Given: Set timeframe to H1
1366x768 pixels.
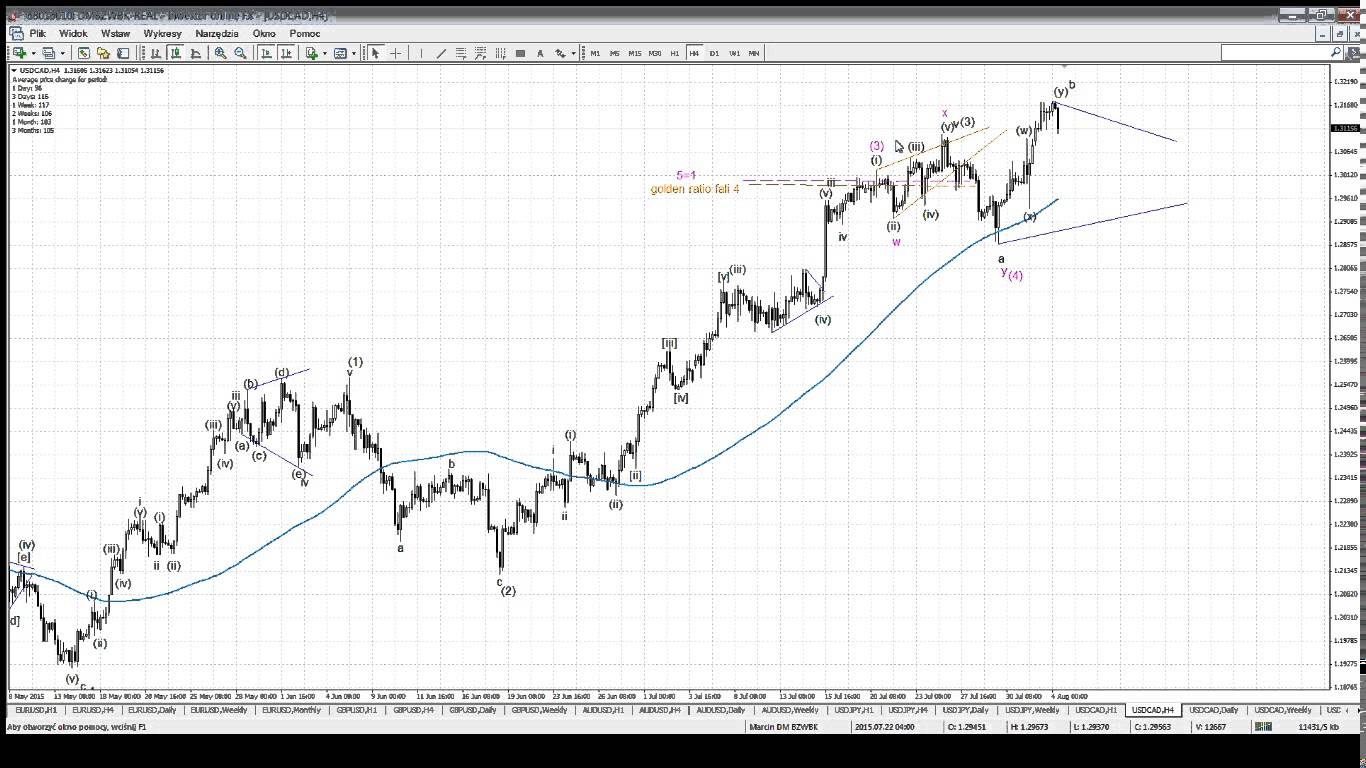Looking at the screenshot, I should [x=675, y=53].
